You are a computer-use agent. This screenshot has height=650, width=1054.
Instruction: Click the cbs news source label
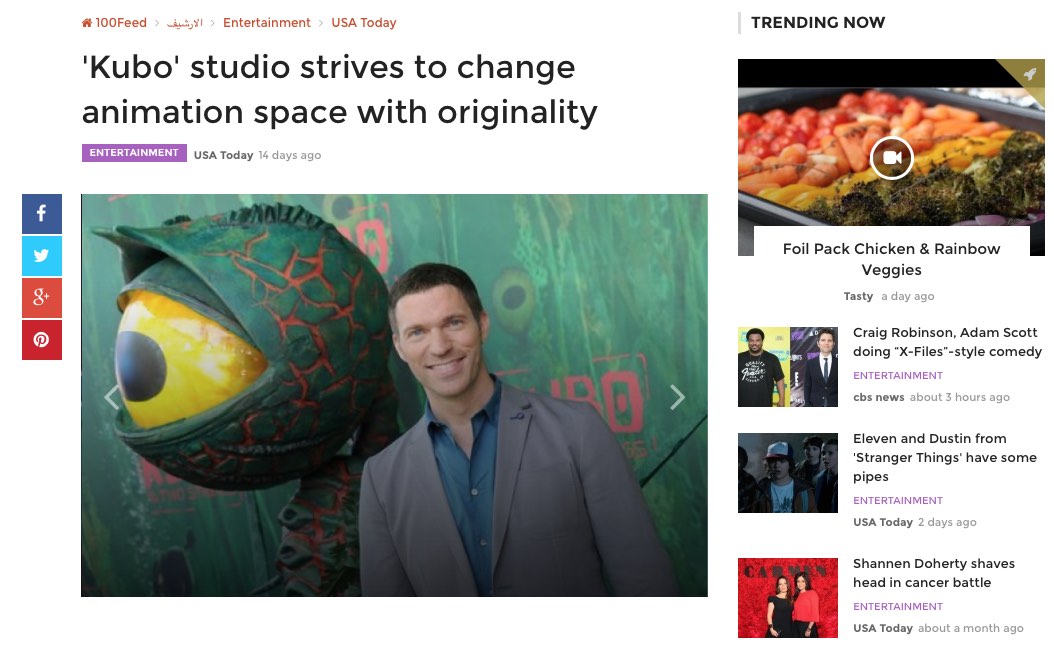879,397
